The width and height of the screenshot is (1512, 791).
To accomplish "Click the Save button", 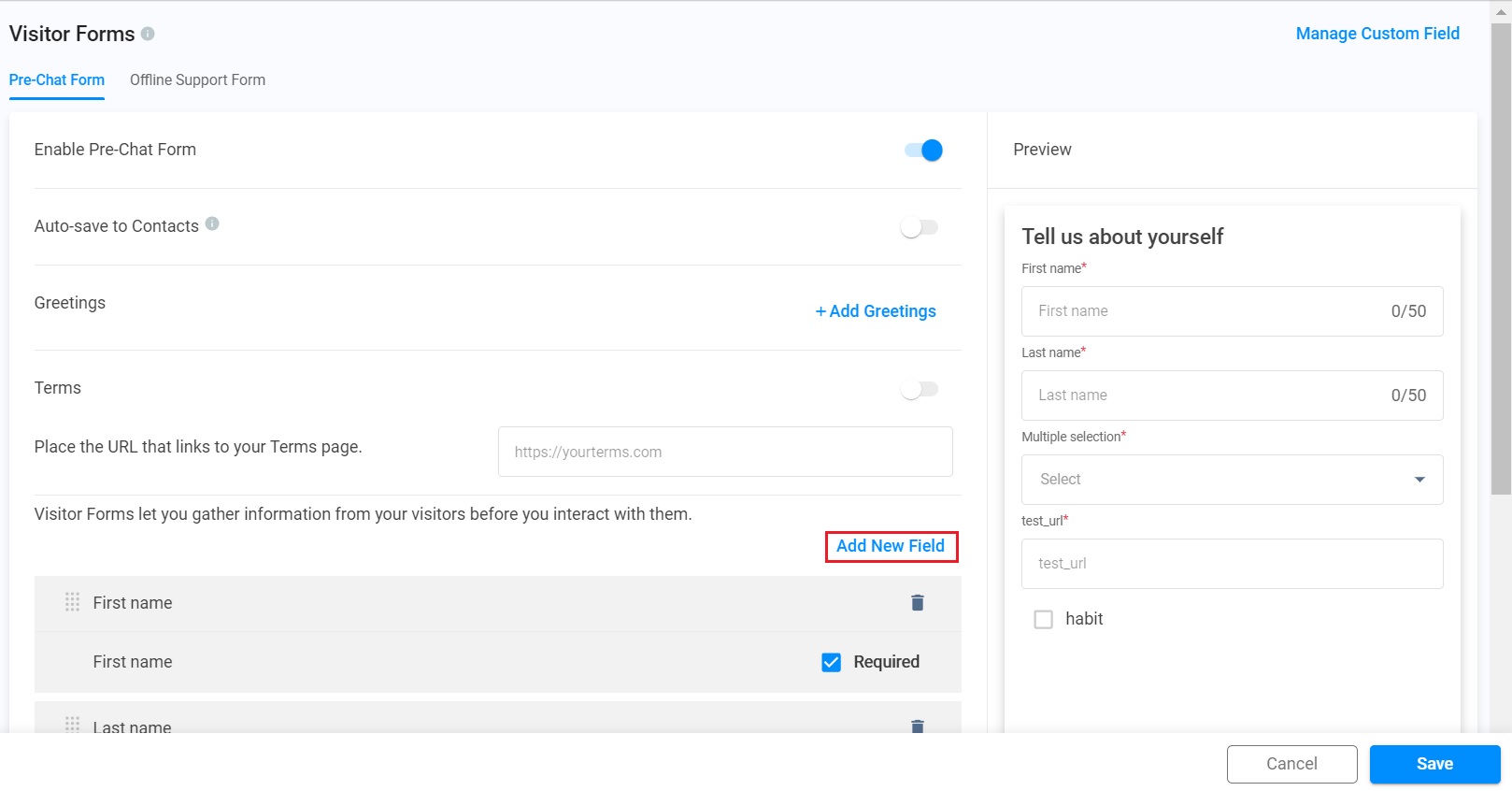I will [1434, 764].
